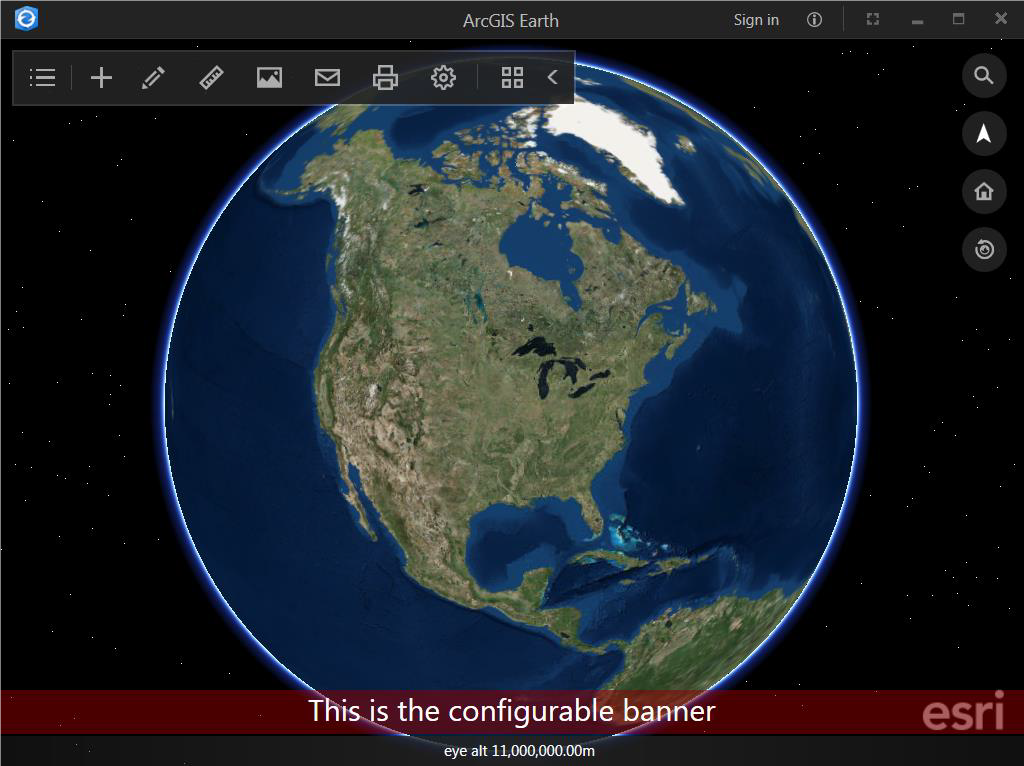1024x766 pixels.
Task: Click the north arrow compass button
Action: 984,134
